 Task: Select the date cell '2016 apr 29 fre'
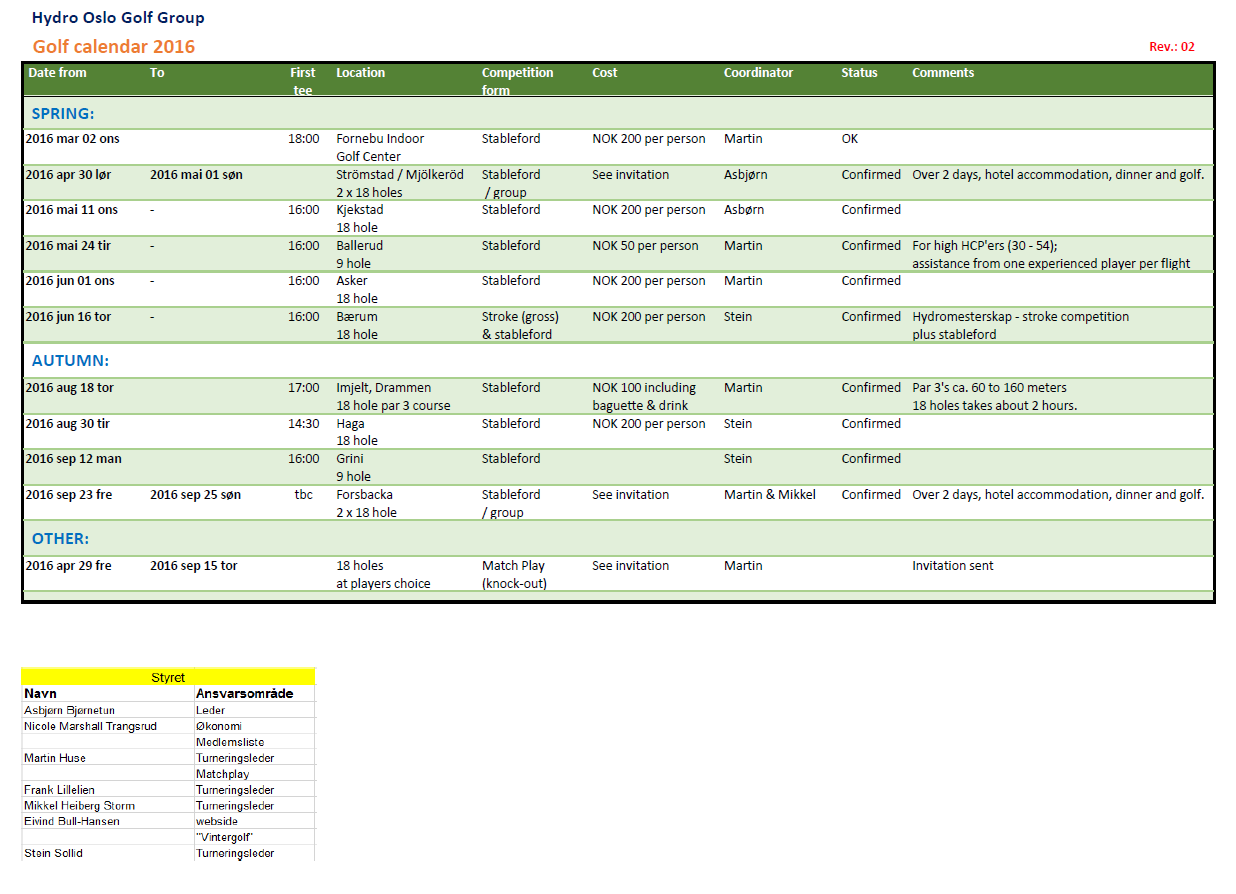pos(68,566)
